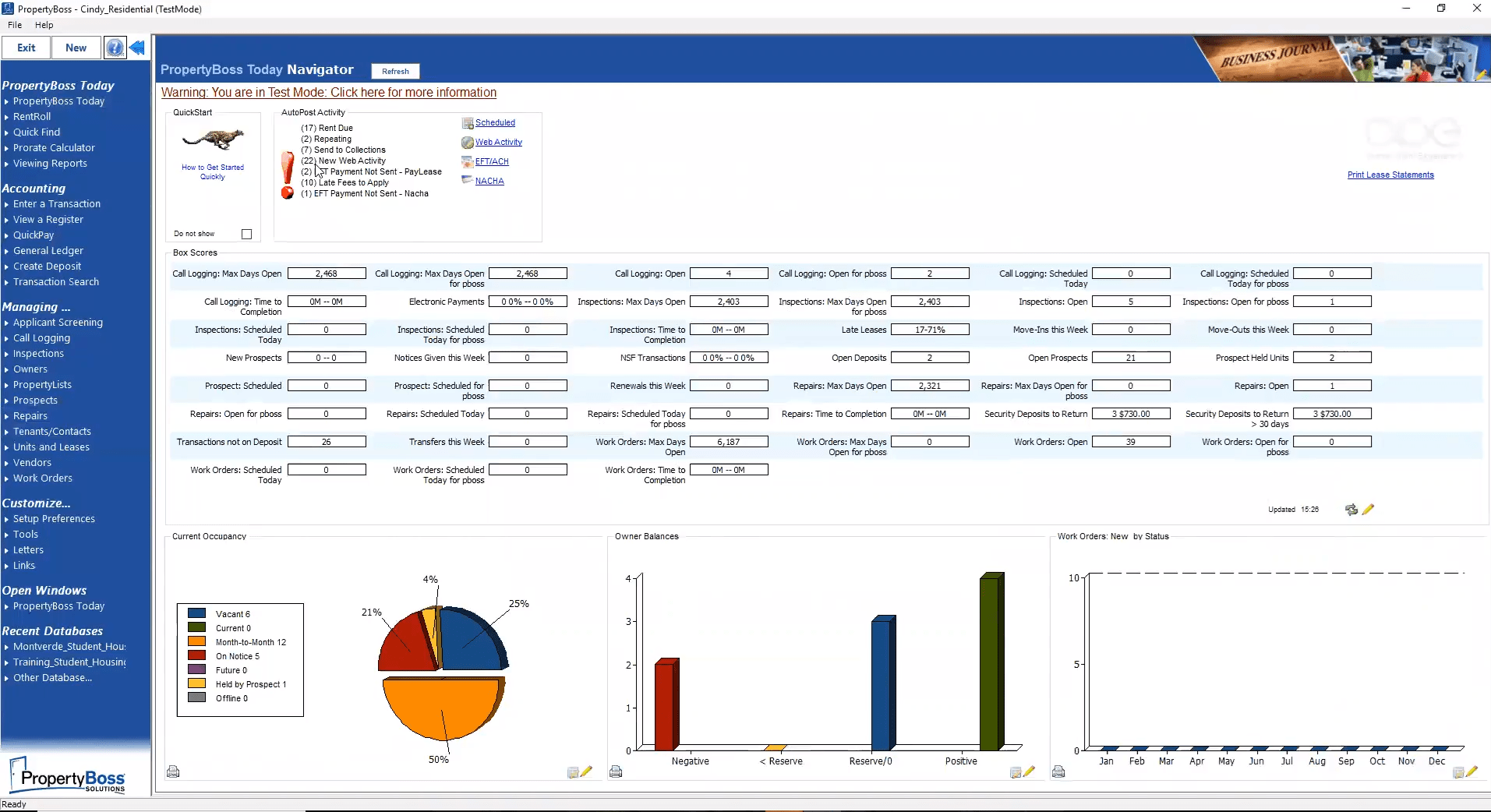This screenshot has width=1491, height=812.
Task: Open the Test Mode warning link
Action: 329,92
